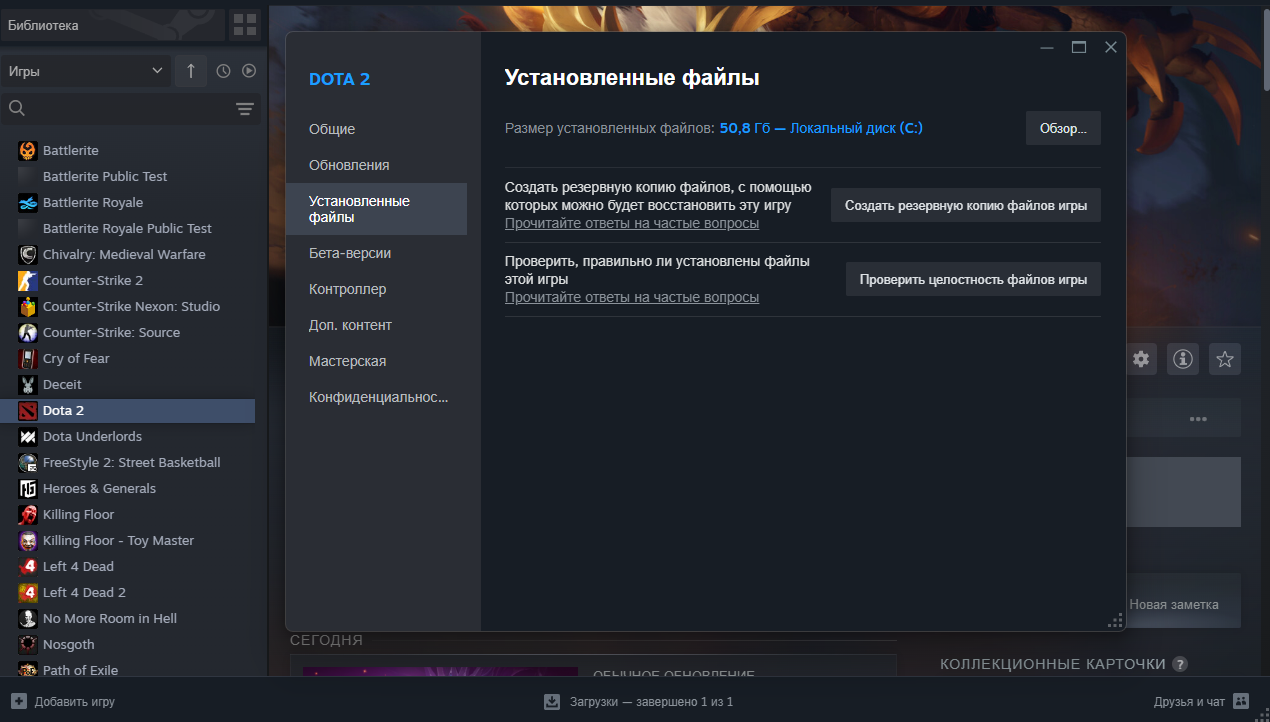
Task: Open game settings gear icon
Action: pos(1140,359)
